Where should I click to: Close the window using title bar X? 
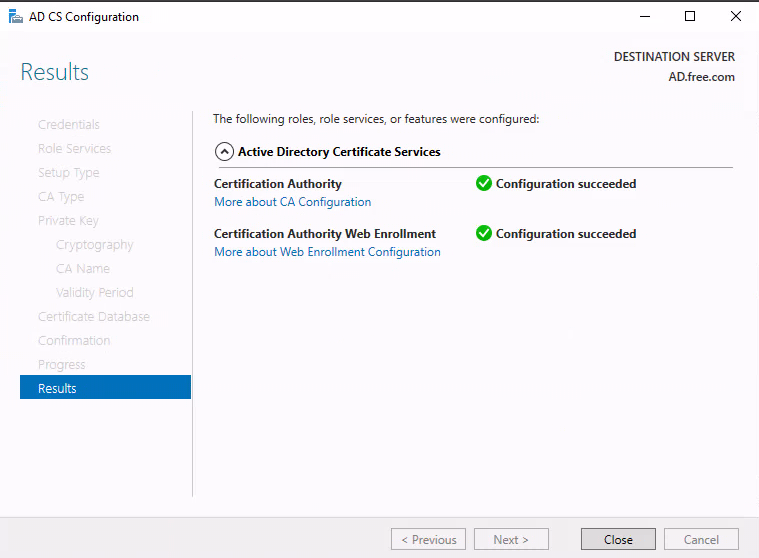(x=735, y=16)
